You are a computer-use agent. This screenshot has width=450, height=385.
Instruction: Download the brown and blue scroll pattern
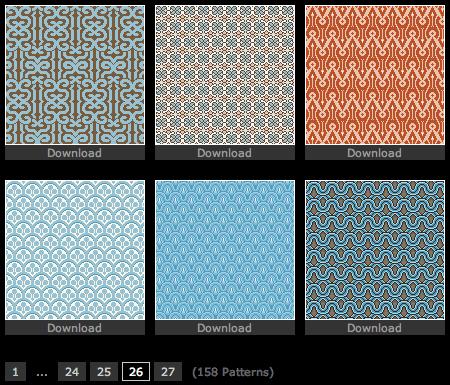tap(75, 153)
